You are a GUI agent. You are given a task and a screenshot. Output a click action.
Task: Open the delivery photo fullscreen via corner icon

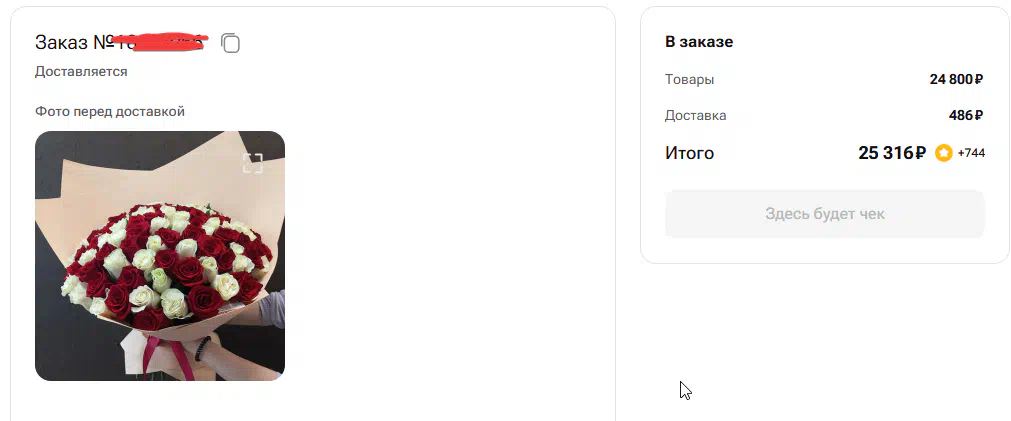(x=253, y=163)
